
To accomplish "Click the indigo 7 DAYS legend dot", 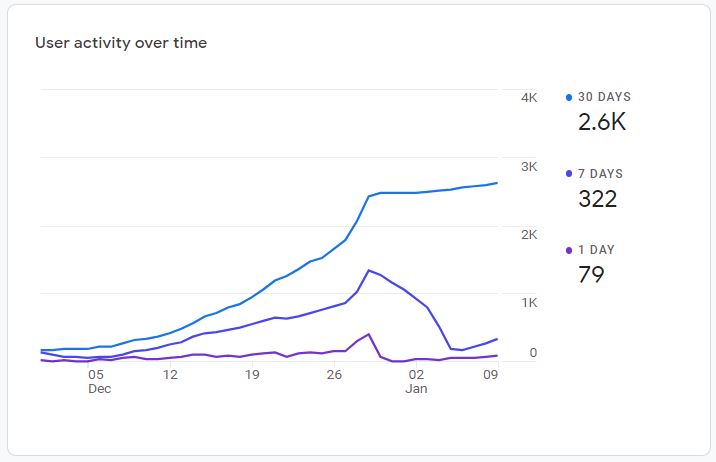I will pyautogui.click(x=569, y=174).
